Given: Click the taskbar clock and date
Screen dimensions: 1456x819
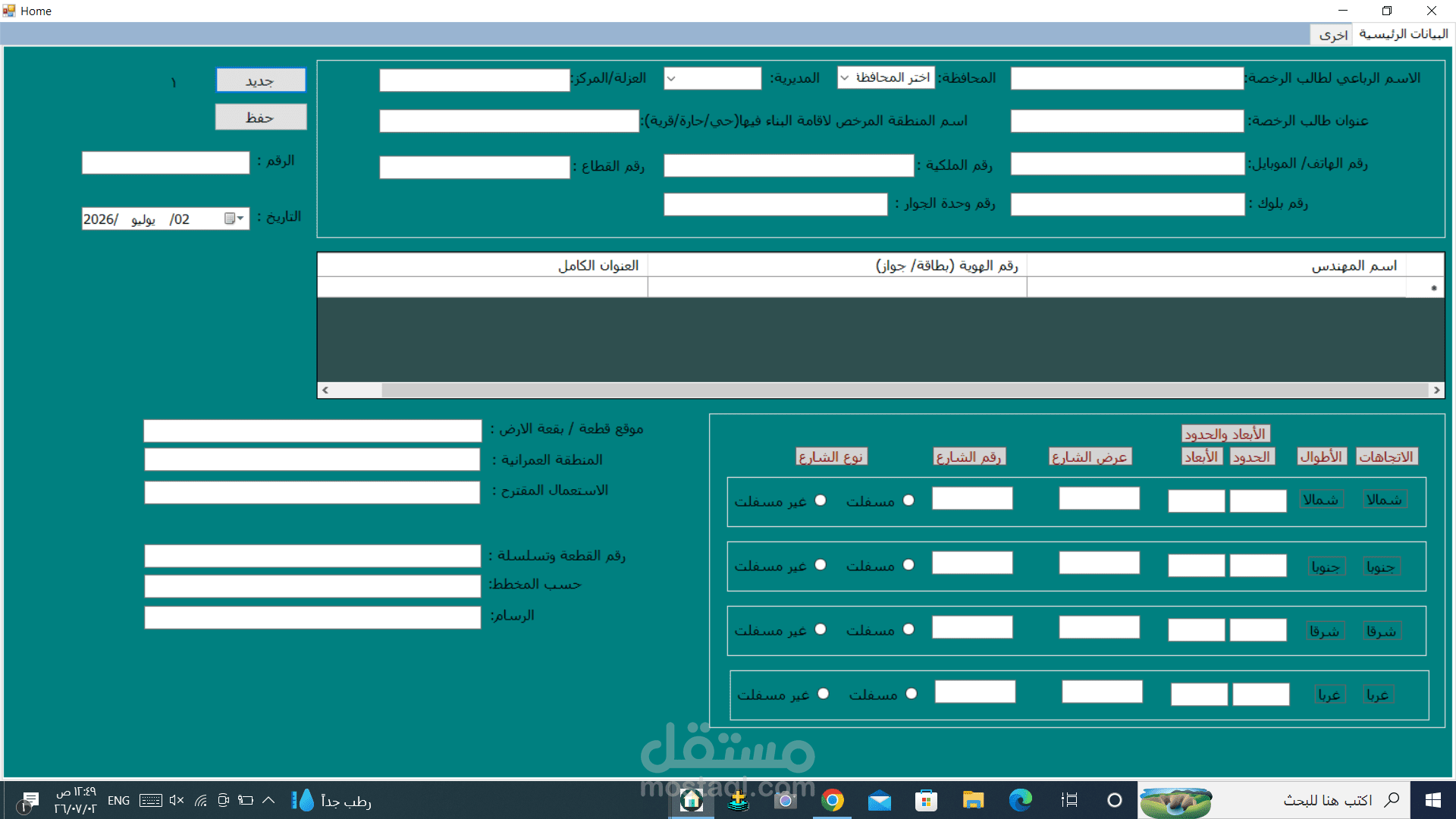Looking at the screenshot, I should tap(76, 800).
